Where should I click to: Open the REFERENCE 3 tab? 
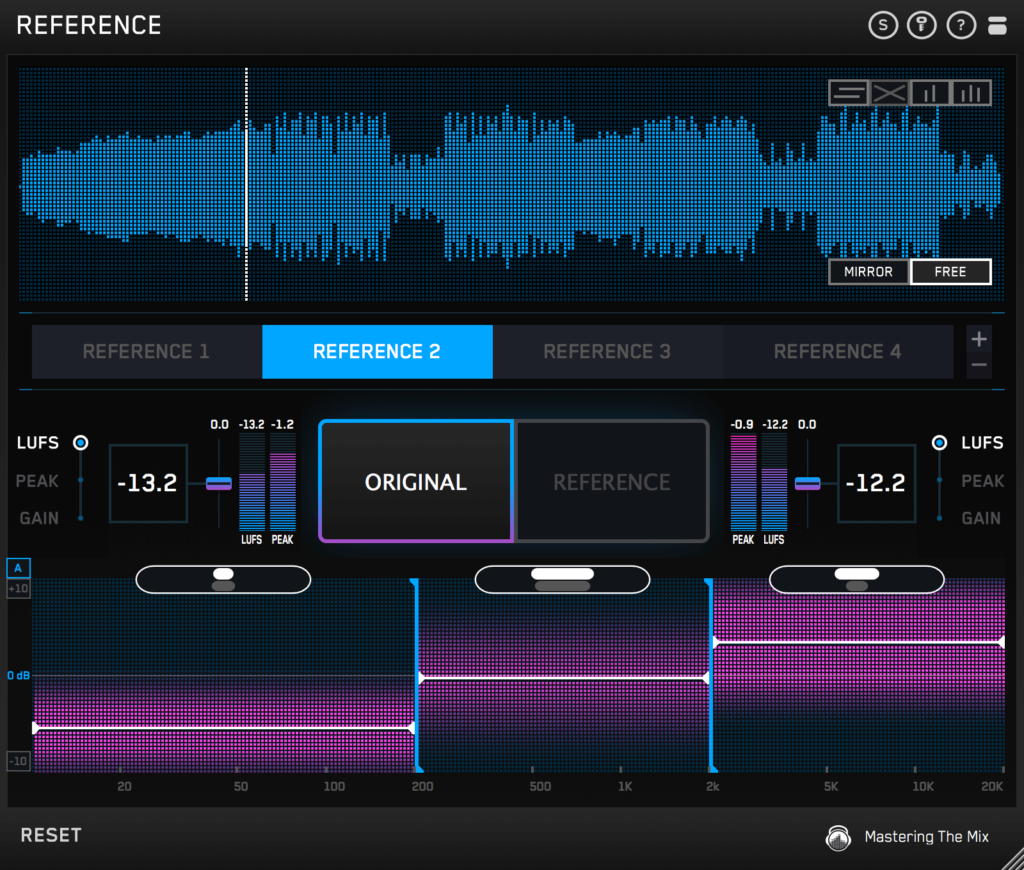point(606,351)
